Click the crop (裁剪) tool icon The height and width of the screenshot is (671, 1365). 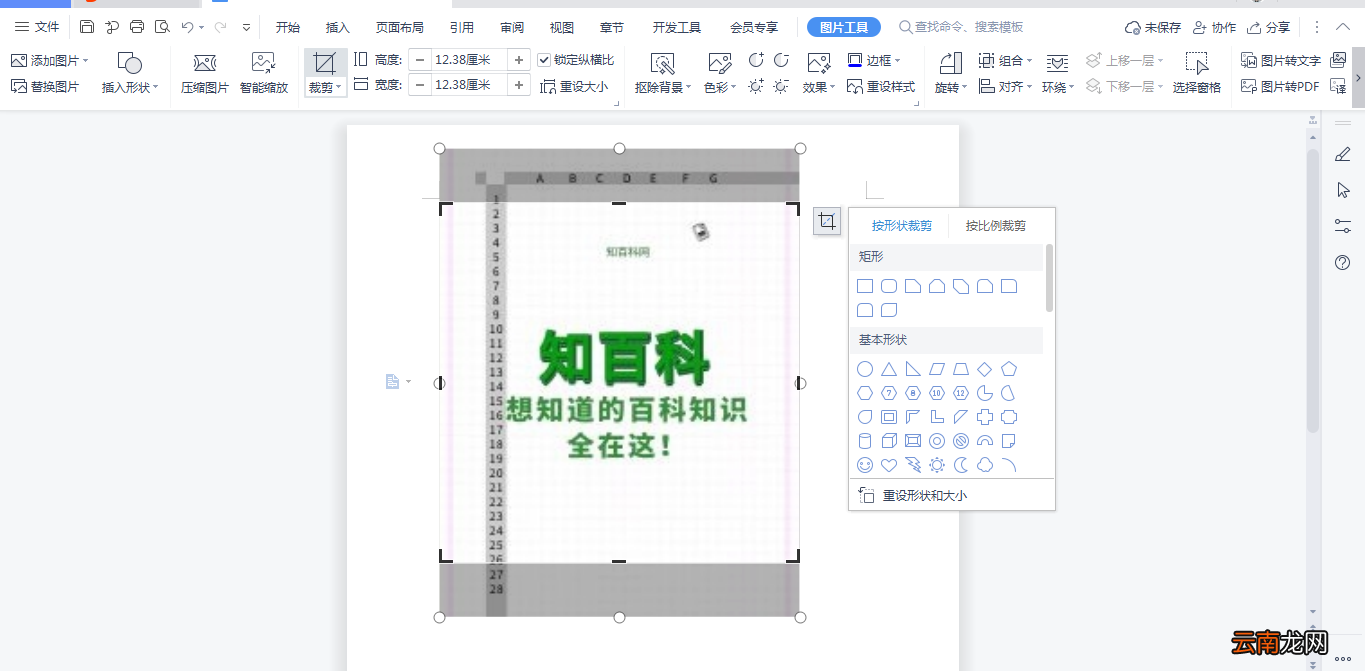(x=325, y=63)
